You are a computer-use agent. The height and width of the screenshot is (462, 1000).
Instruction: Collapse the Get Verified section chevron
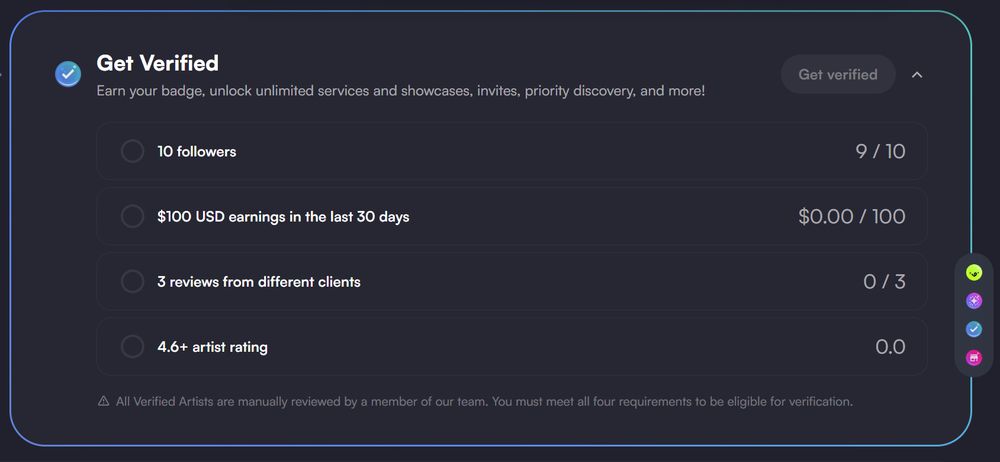(917, 75)
